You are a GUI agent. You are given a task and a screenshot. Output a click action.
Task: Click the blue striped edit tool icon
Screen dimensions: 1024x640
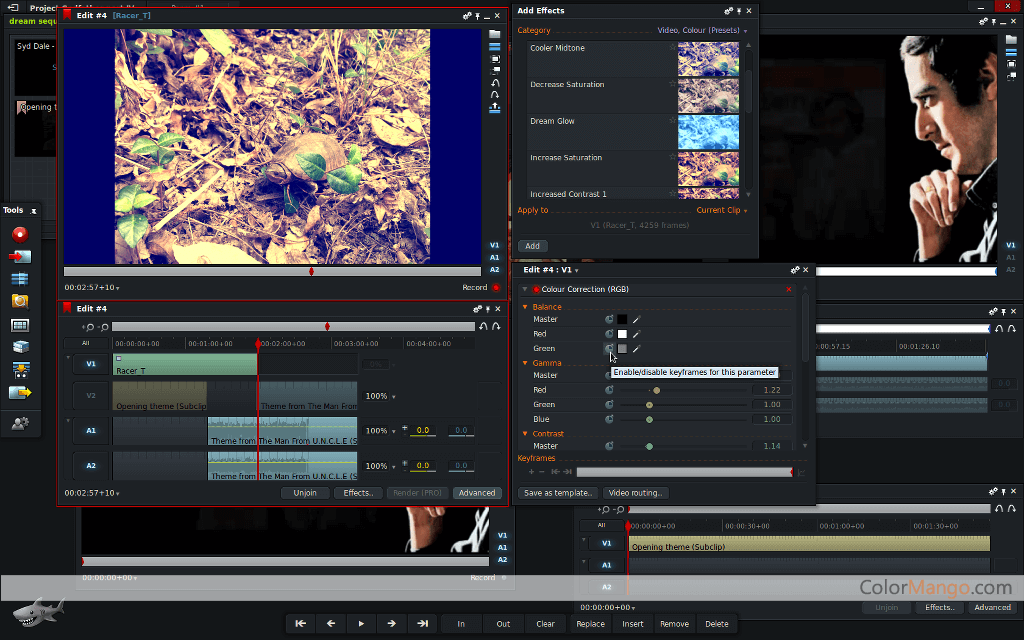pos(20,279)
